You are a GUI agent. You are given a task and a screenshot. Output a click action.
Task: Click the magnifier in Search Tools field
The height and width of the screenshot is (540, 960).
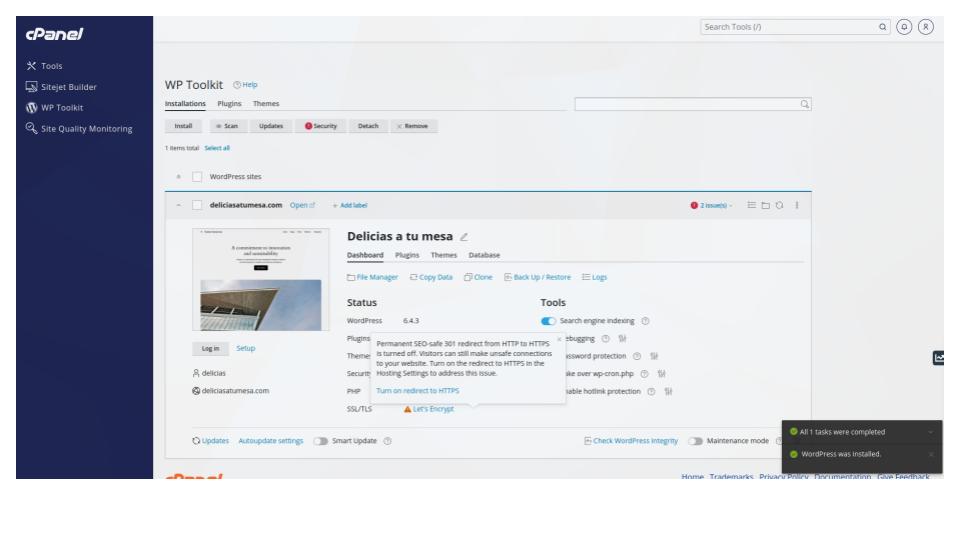[882, 27]
